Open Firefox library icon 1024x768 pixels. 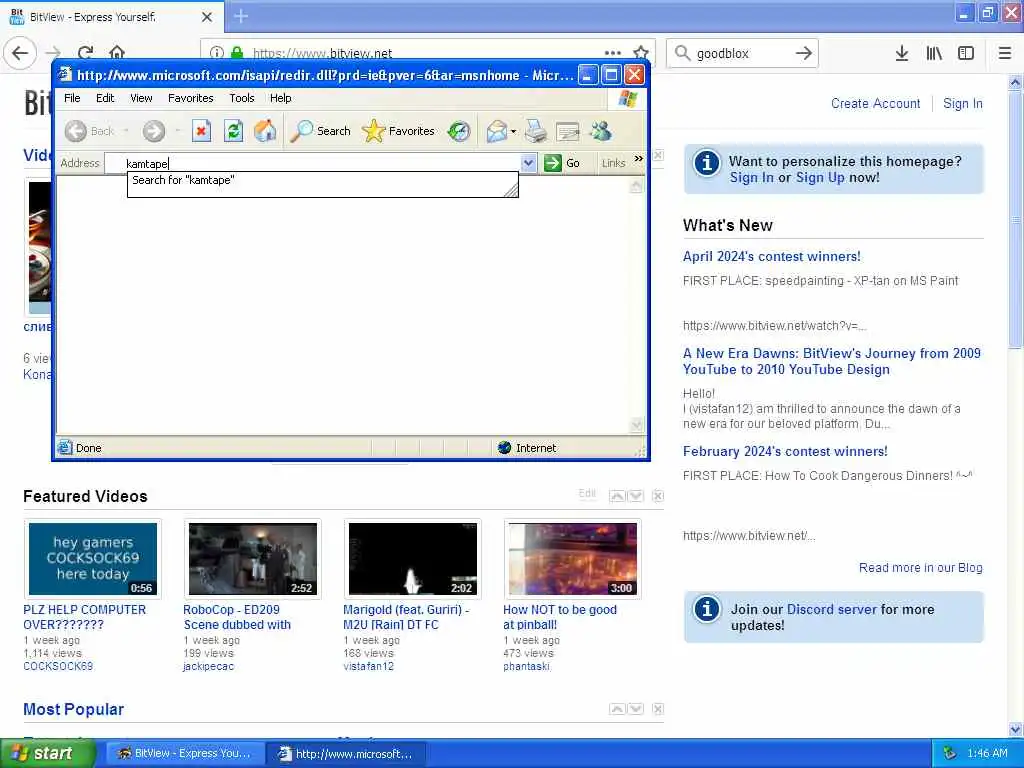(934, 53)
